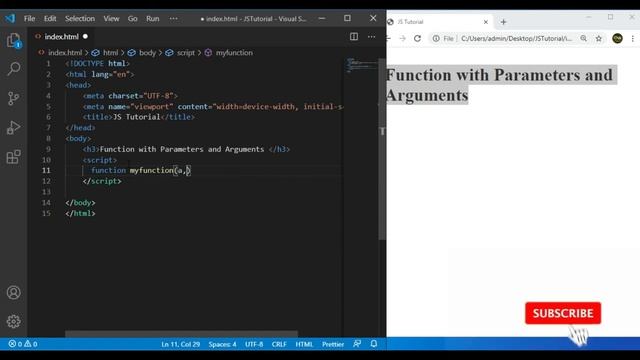Click the code minimap
Viewport: 640px width, 360px height.
click(362, 65)
